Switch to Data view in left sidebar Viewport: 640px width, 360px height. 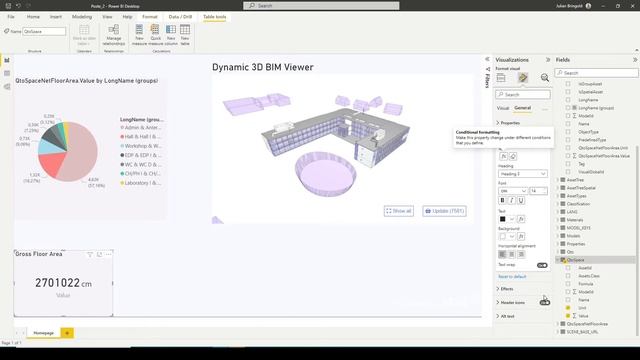(x=7, y=73)
